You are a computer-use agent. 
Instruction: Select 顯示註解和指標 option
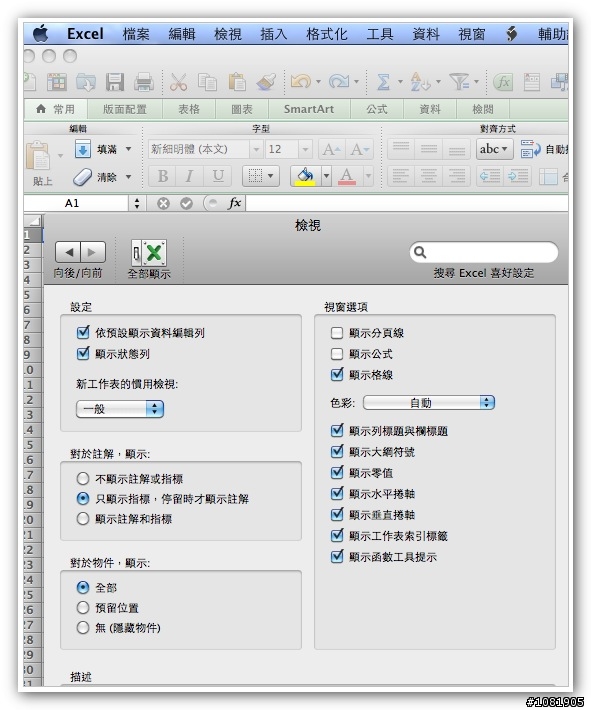(83, 518)
